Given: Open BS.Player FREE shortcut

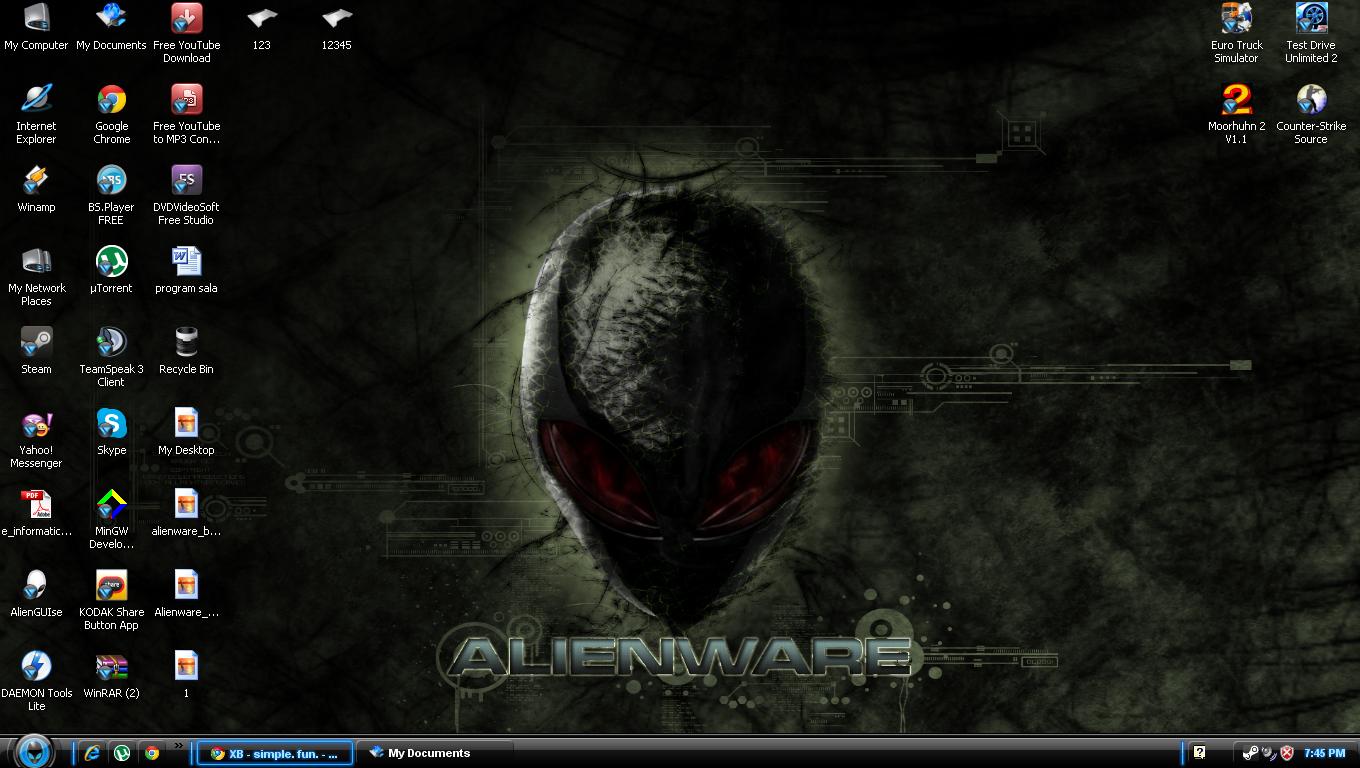Looking at the screenshot, I should [x=111, y=195].
